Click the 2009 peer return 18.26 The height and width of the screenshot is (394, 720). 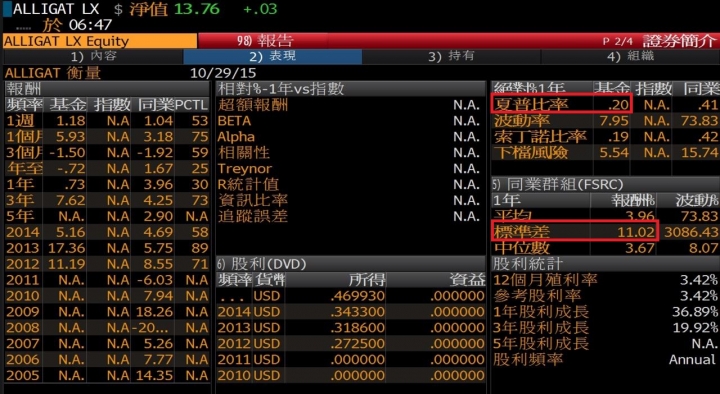pyautogui.click(x=154, y=311)
